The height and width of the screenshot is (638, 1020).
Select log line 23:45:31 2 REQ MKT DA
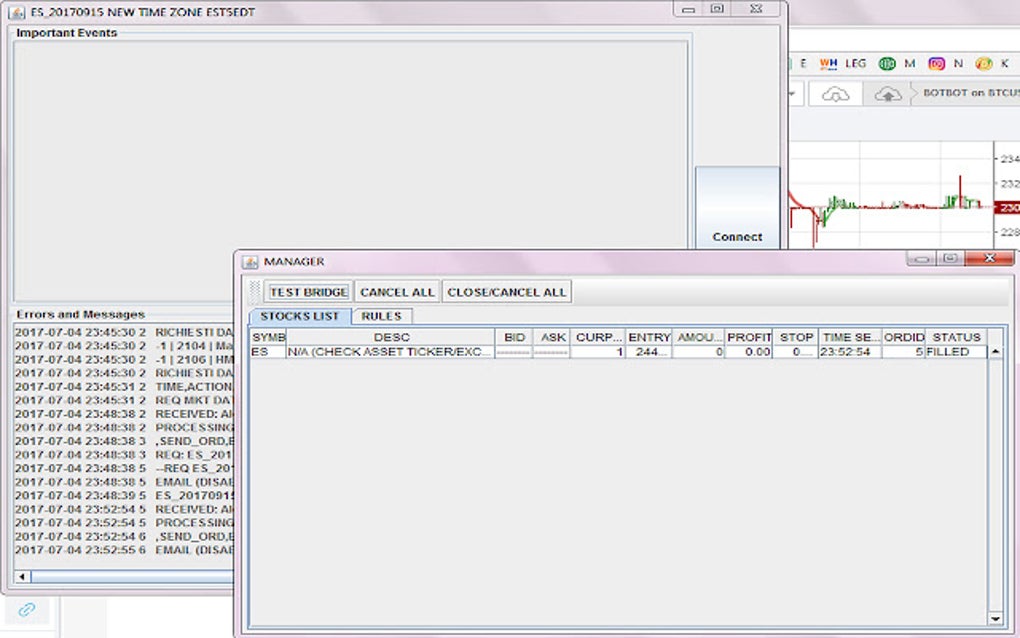click(x=124, y=400)
